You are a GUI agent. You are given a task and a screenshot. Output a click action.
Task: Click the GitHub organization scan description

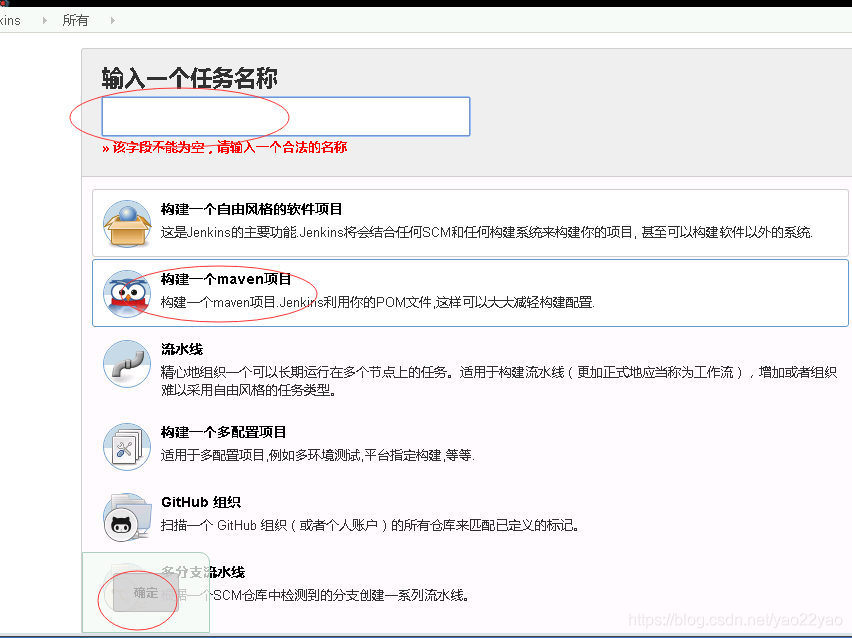click(369, 526)
